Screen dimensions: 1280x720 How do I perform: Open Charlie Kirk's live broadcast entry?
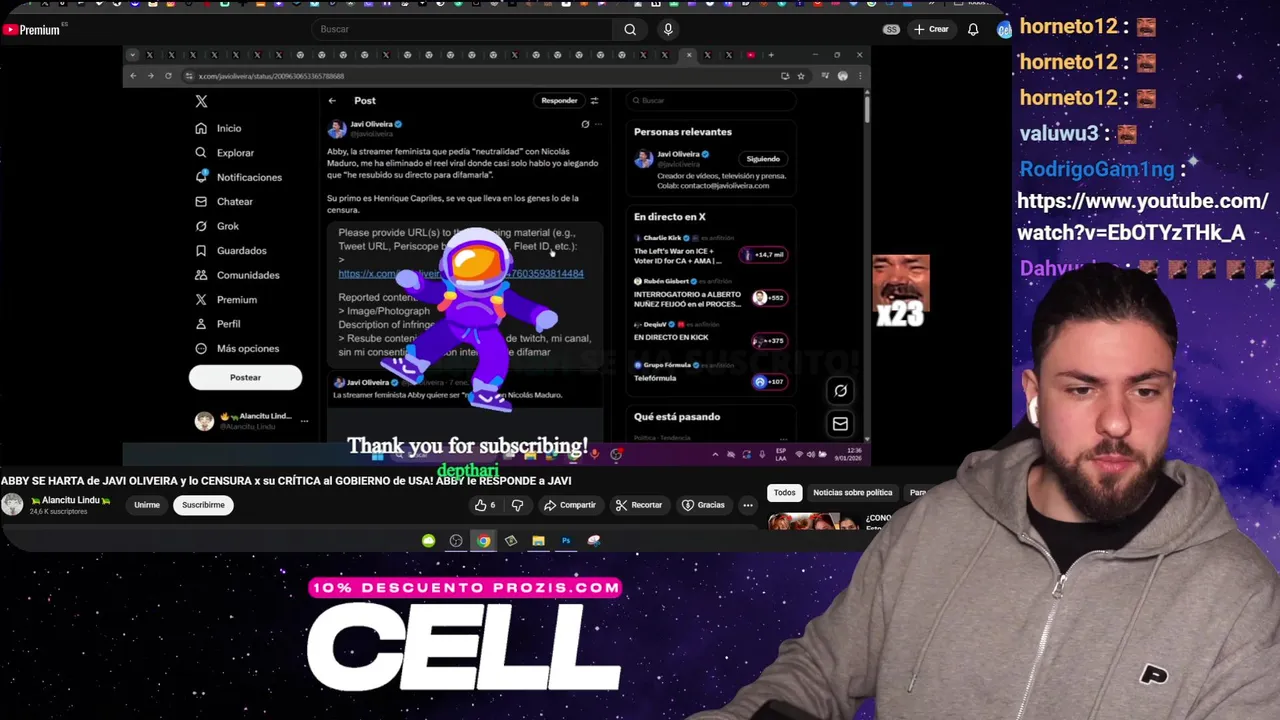click(712, 251)
